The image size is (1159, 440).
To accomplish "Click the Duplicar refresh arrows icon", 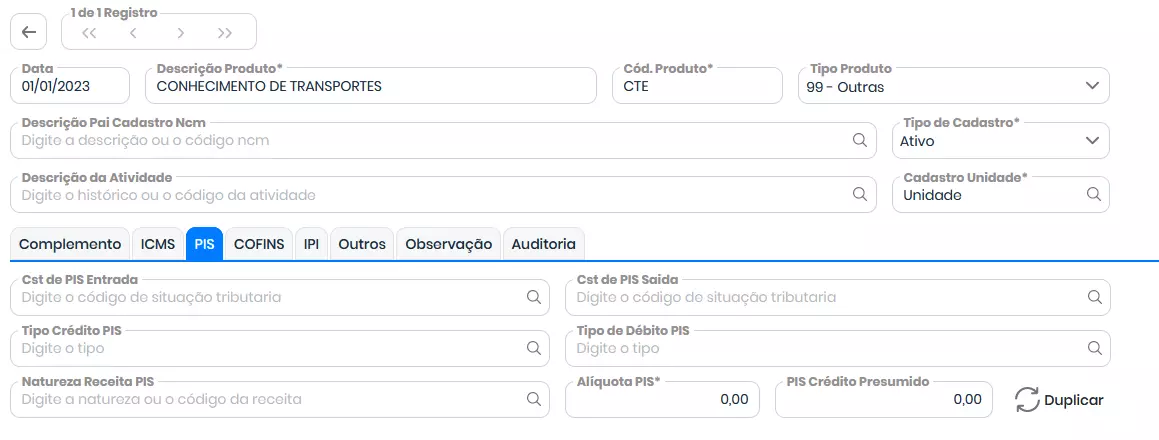I will (x=1027, y=400).
